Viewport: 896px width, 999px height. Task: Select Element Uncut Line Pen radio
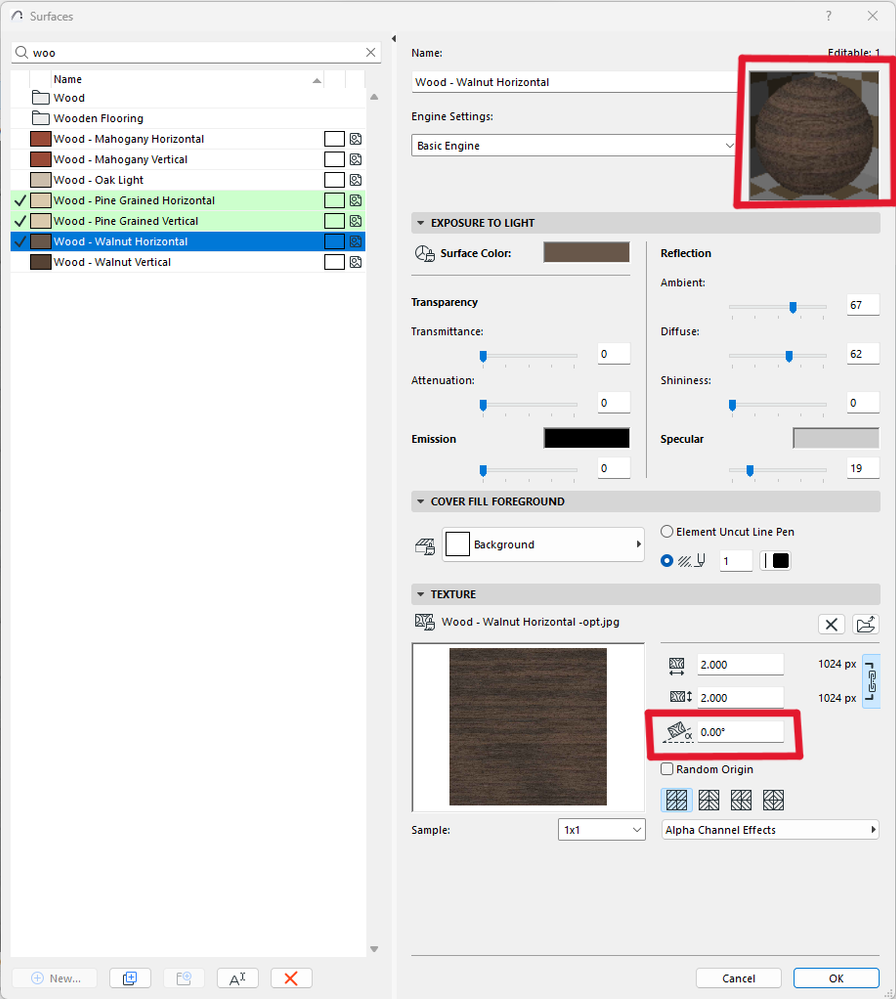667,531
